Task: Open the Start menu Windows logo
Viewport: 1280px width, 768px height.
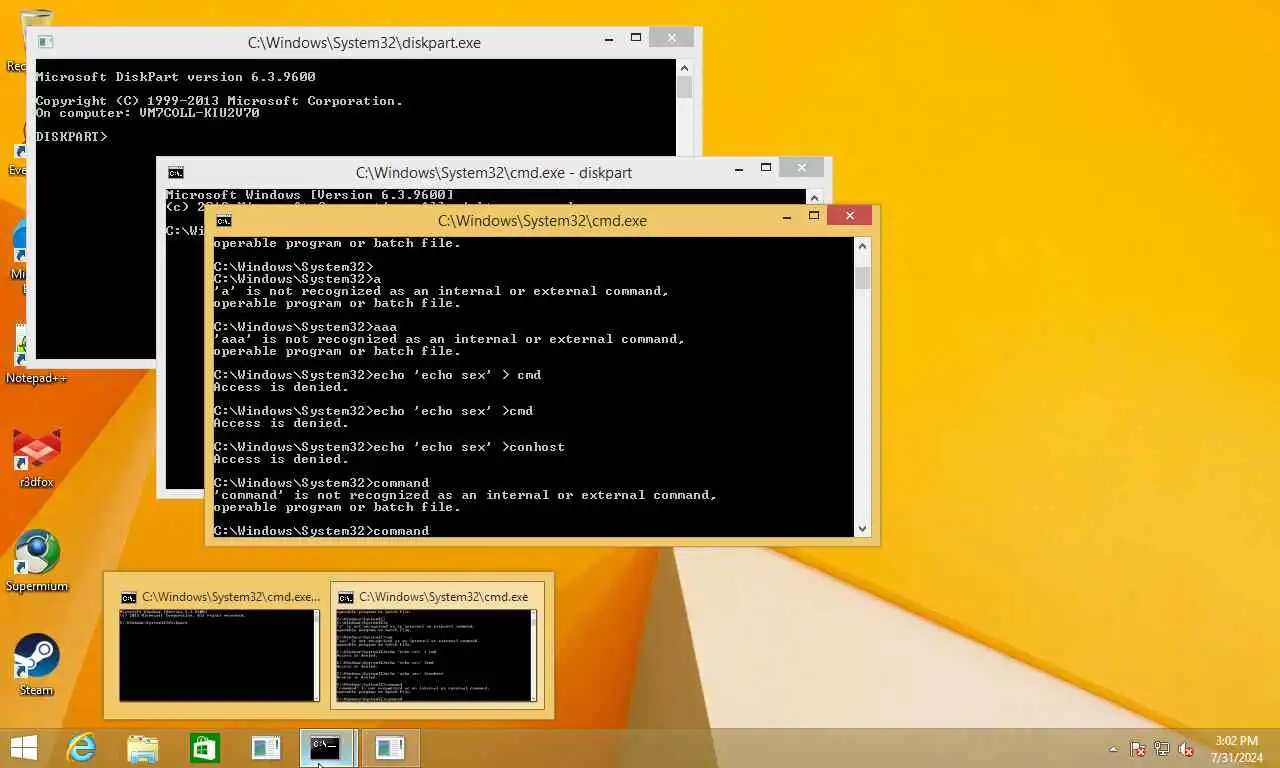Action: 23,748
